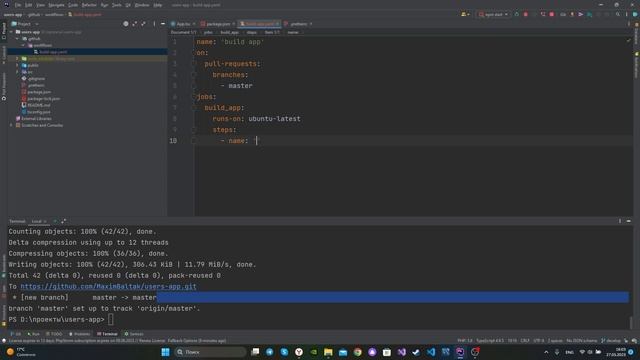Hide the Terminal tool window
Screen dimensions: 640x360
point(629,221)
